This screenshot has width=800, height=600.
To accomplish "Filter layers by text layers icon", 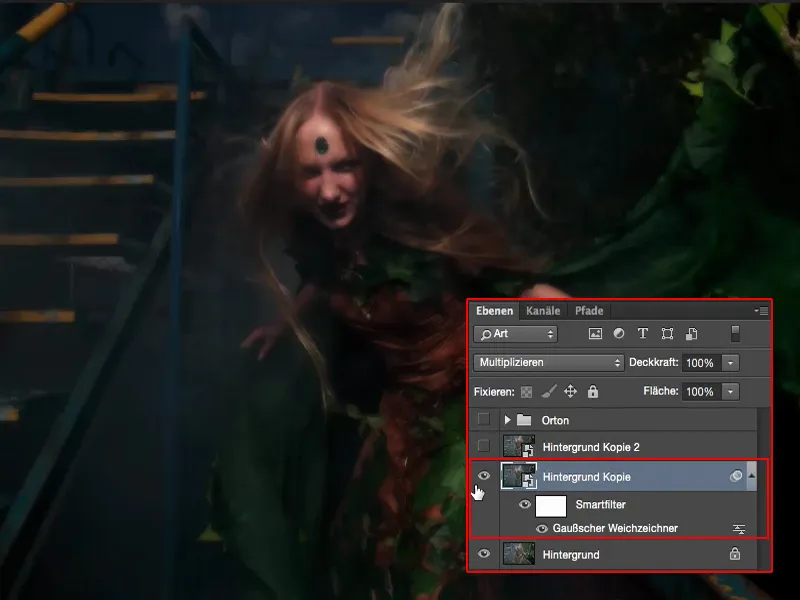I will tap(642, 334).
